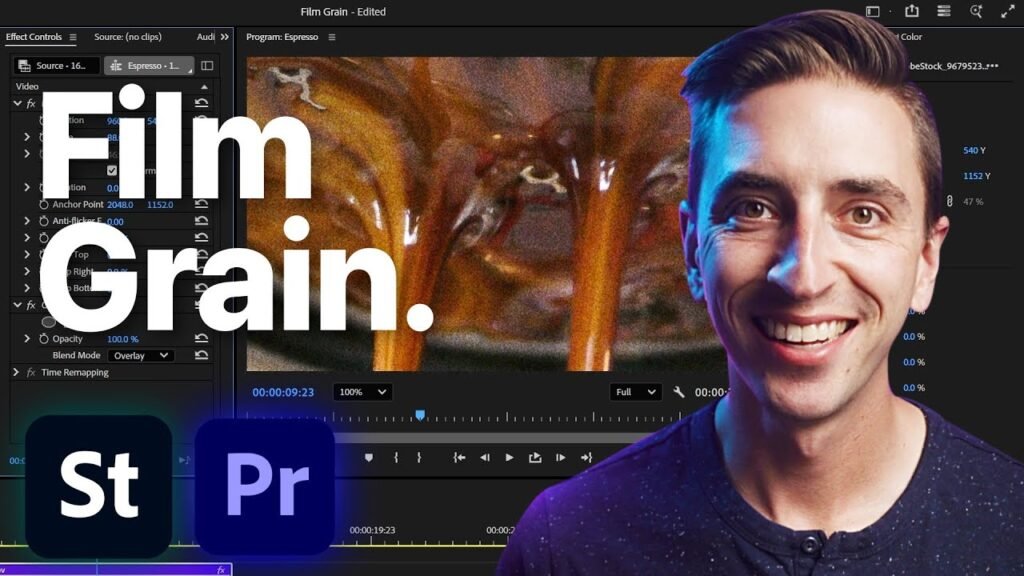
Task: Go to Out point
Action: click(586, 458)
